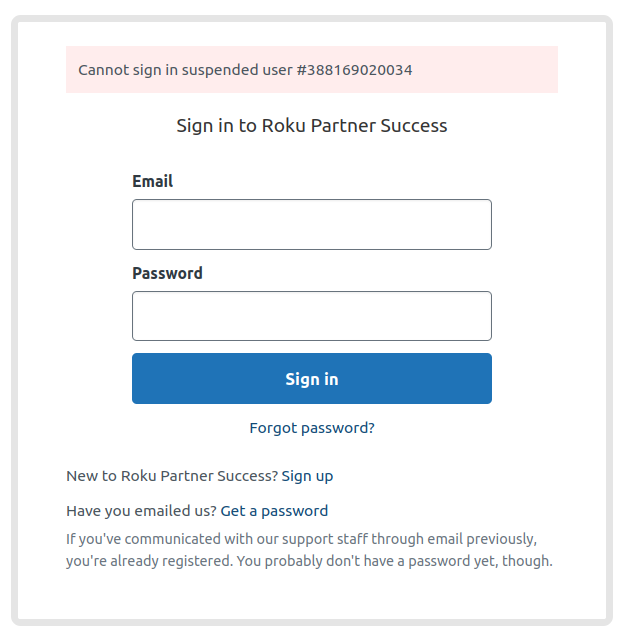624x639 pixels.
Task: Click the user number #388169020034 in the alert
Action: (354, 70)
